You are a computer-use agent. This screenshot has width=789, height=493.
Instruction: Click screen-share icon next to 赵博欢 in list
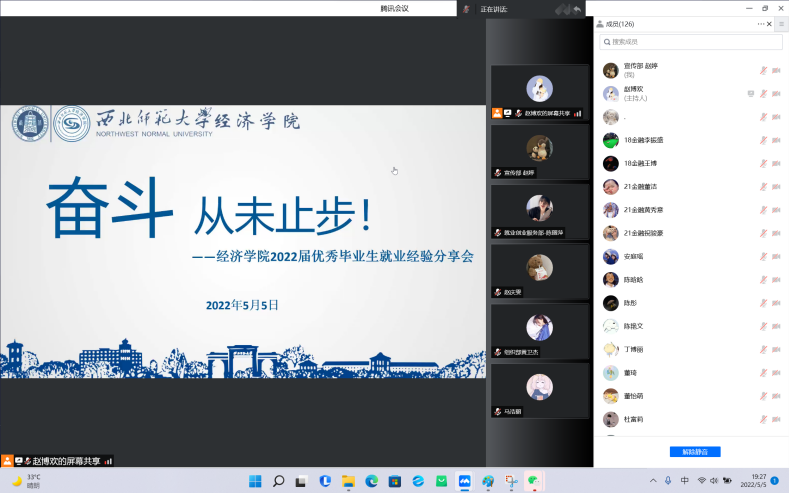750,93
